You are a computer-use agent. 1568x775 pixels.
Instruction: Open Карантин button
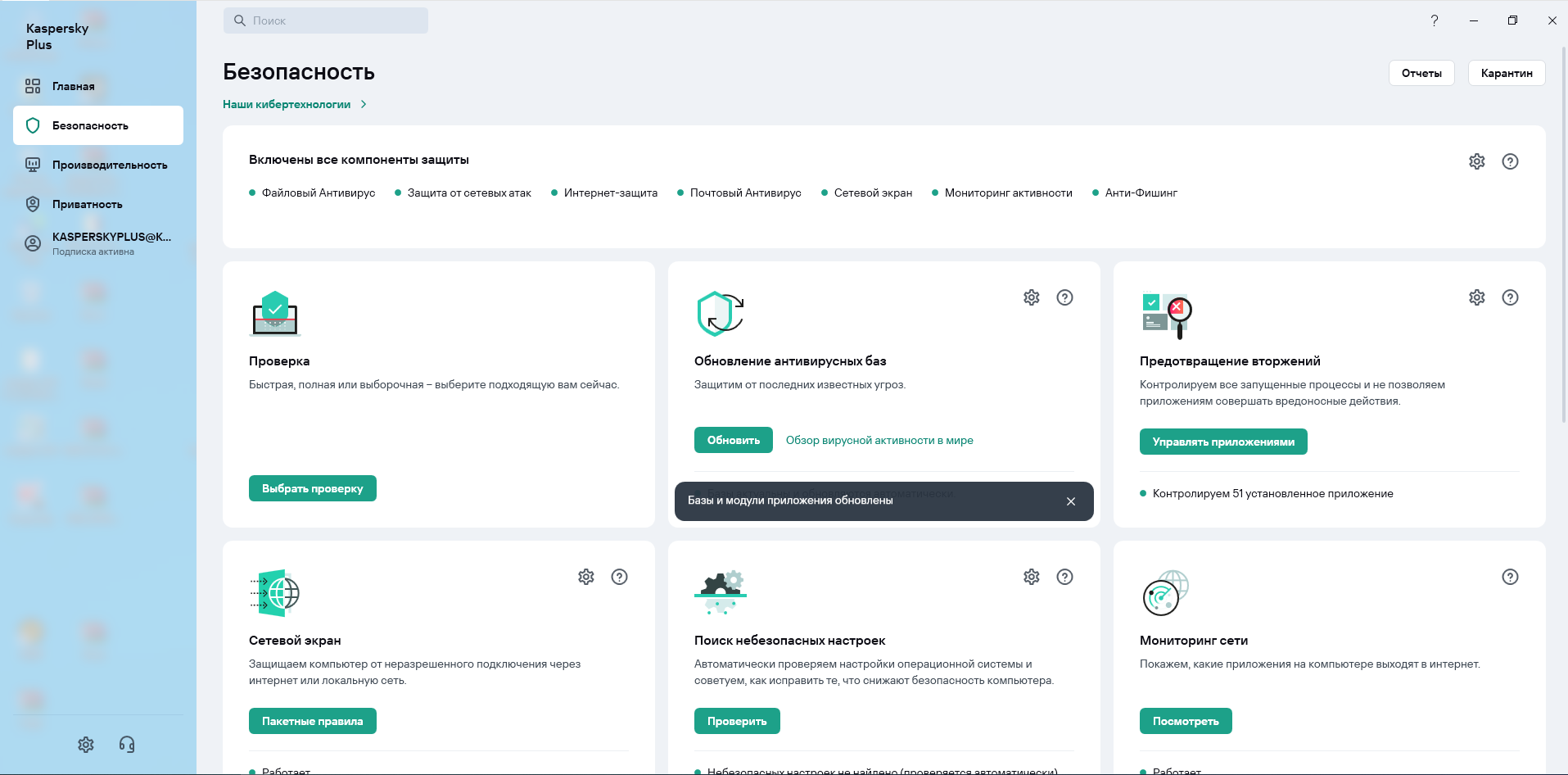1507,73
